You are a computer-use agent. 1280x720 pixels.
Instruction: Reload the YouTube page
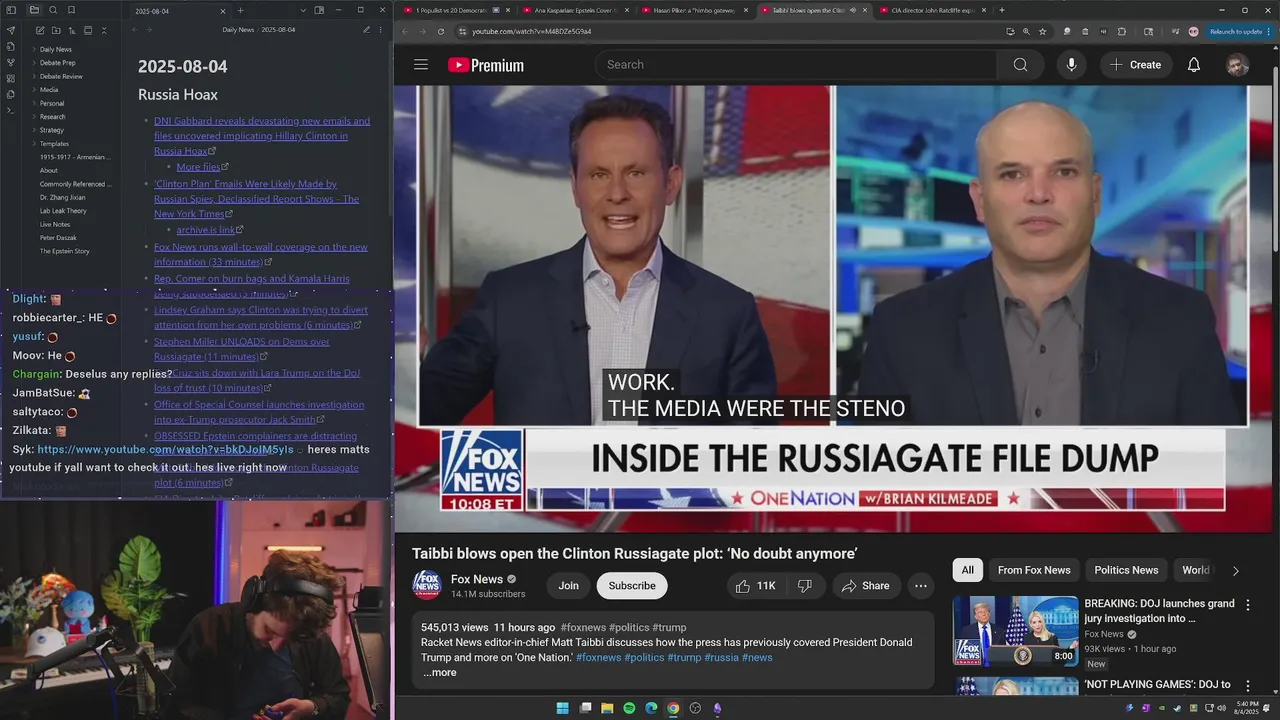(x=441, y=31)
